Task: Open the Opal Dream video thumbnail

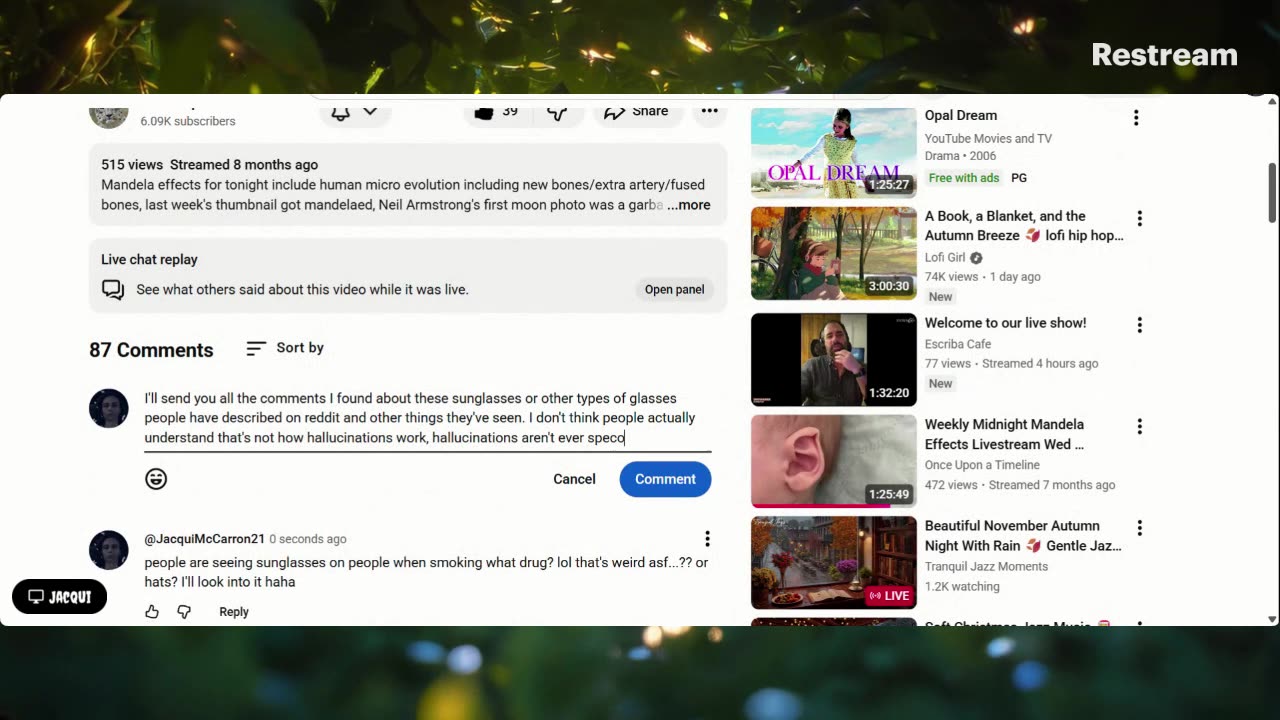Action: pyautogui.click(x=834, y=153)
